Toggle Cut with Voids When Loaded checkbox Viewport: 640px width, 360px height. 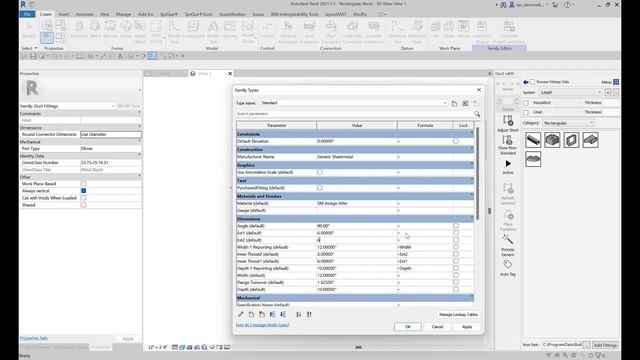(x=83, y=198)
